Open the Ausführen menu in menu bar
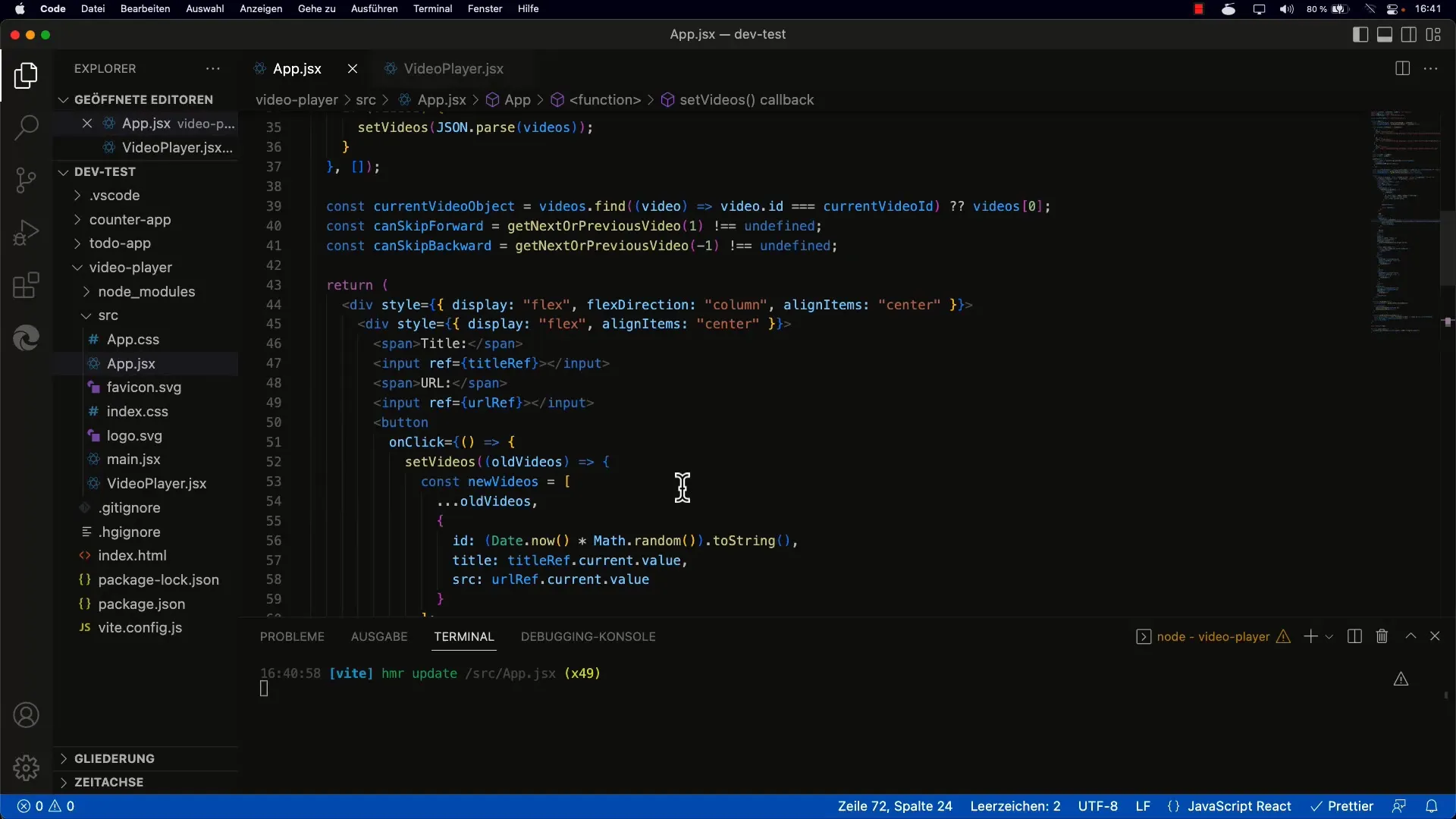The height and width of the screenshot is (819, 1456). 374,9
